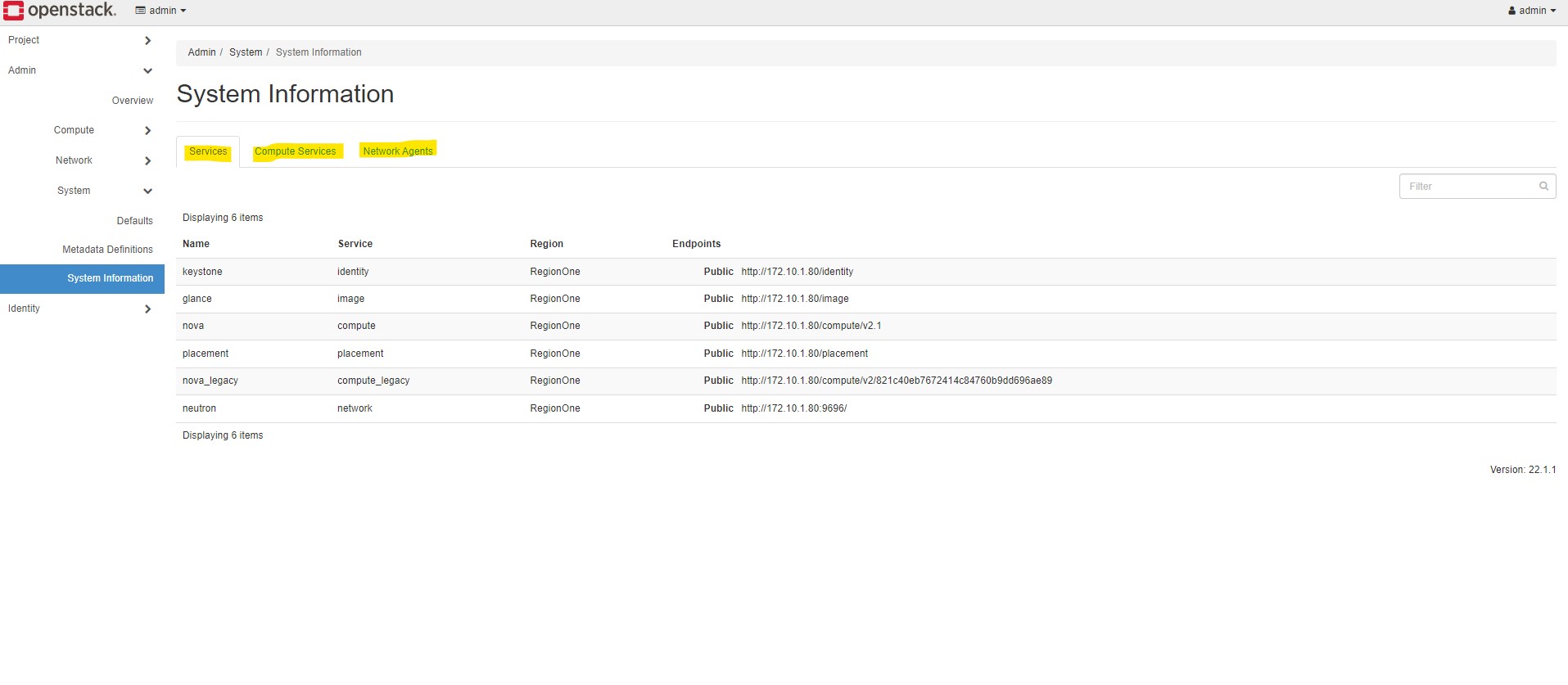Expand the Compute sidebar group
1568x685 pixels.
pos(102,130)
